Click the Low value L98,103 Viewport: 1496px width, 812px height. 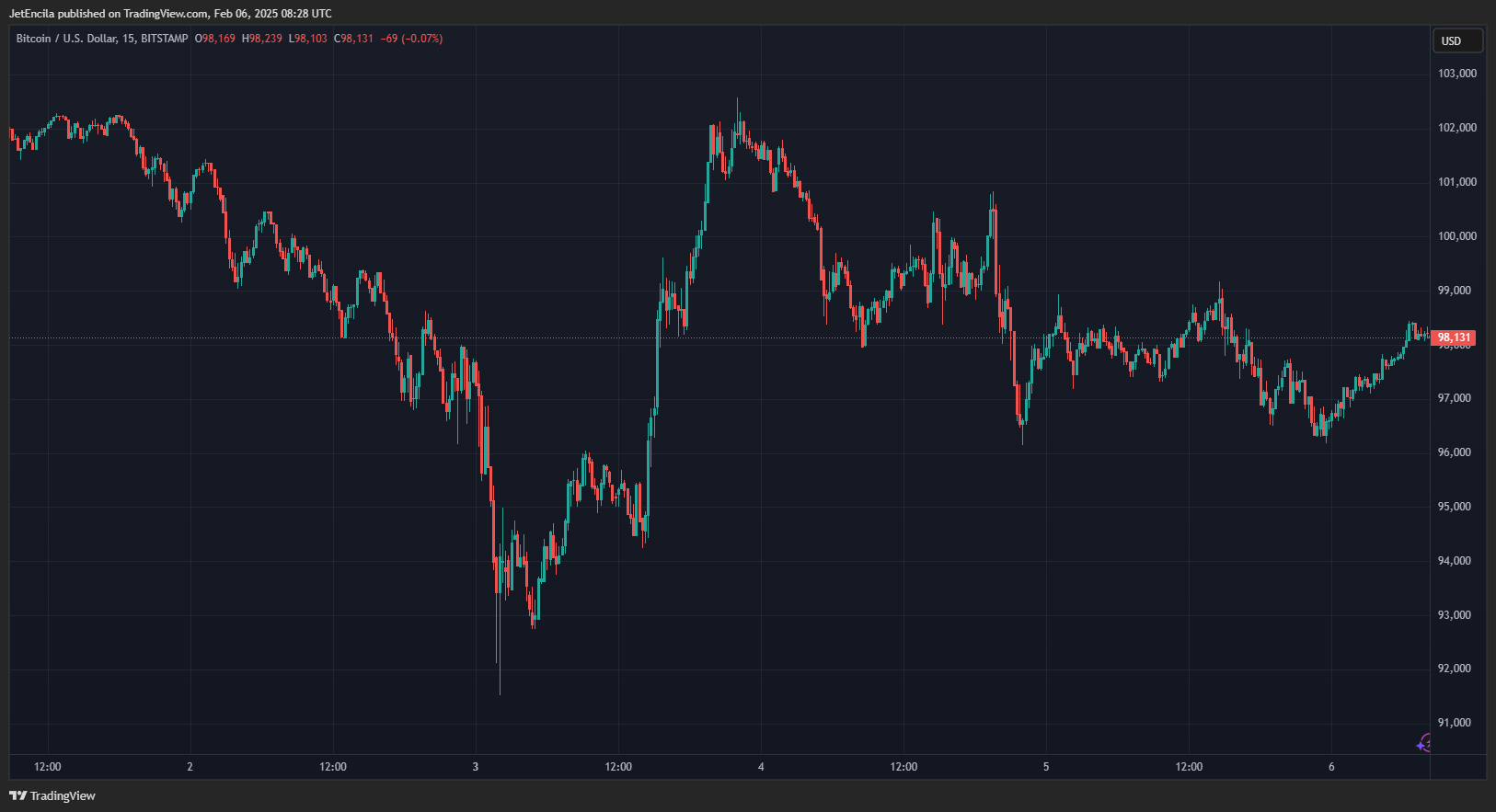click(x=308, y=39)
